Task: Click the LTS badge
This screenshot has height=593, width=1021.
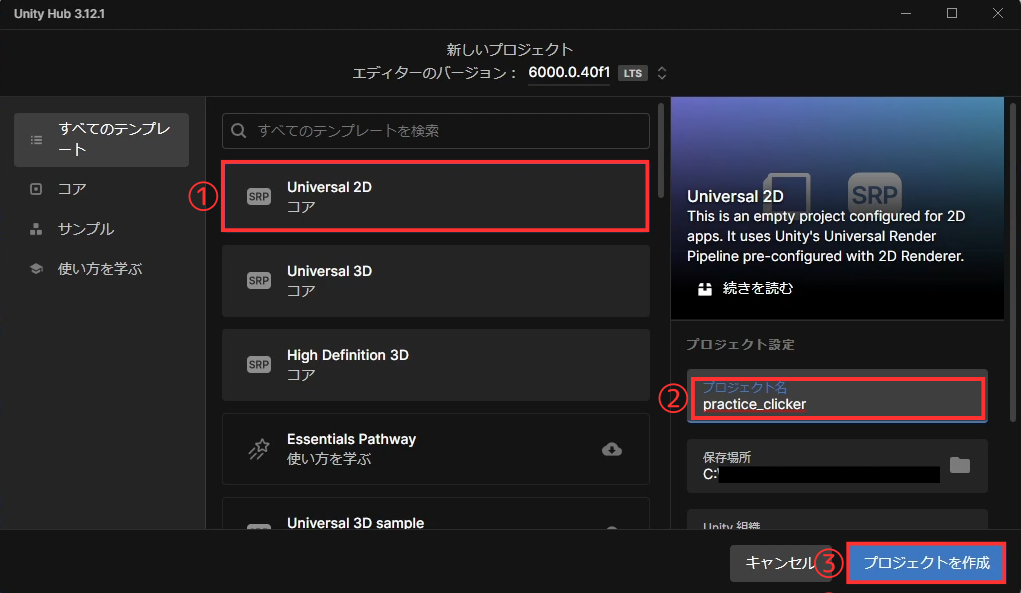Action: click(x=633, y=73)
